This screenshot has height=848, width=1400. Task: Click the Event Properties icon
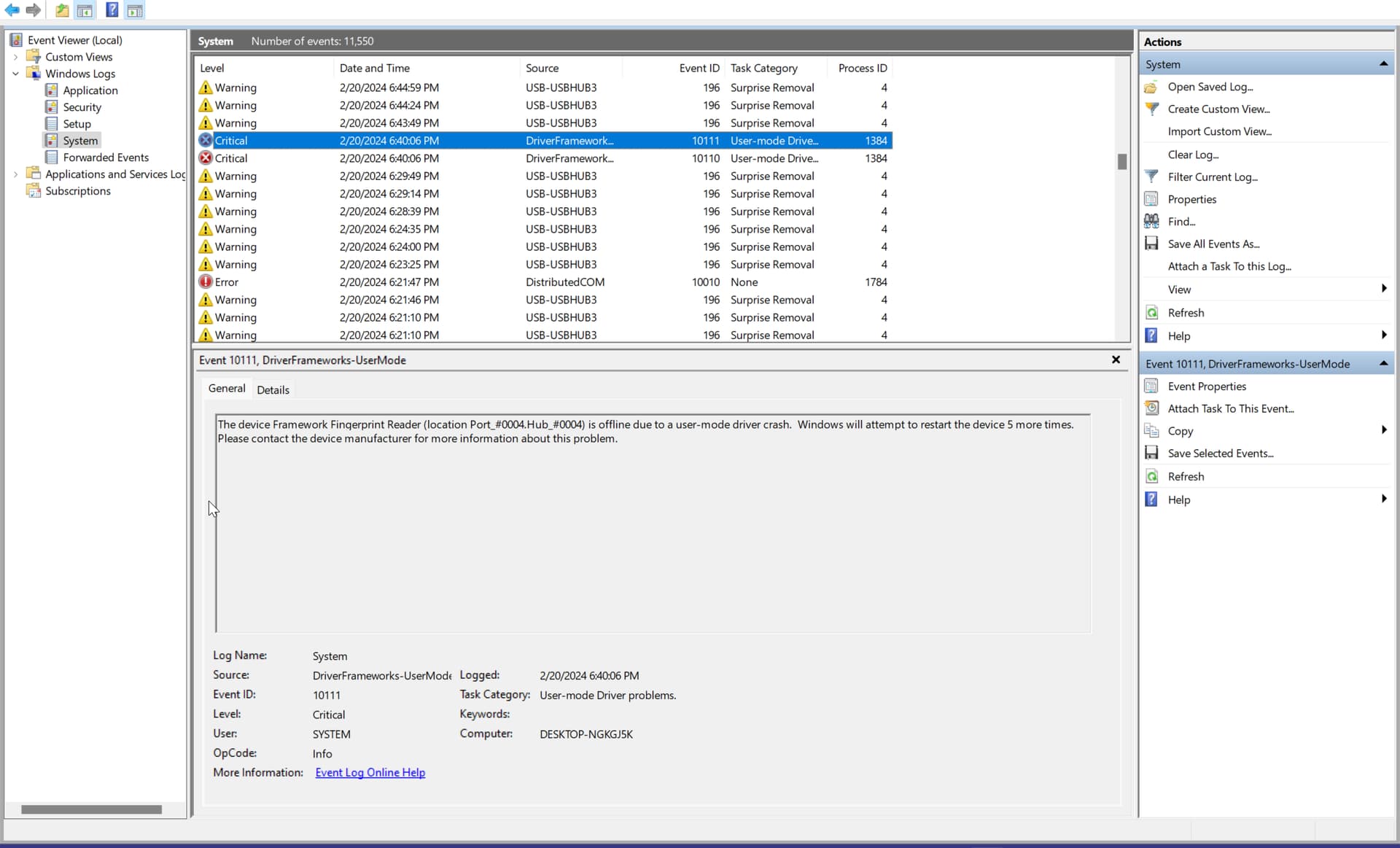(x=1151, y=386)
